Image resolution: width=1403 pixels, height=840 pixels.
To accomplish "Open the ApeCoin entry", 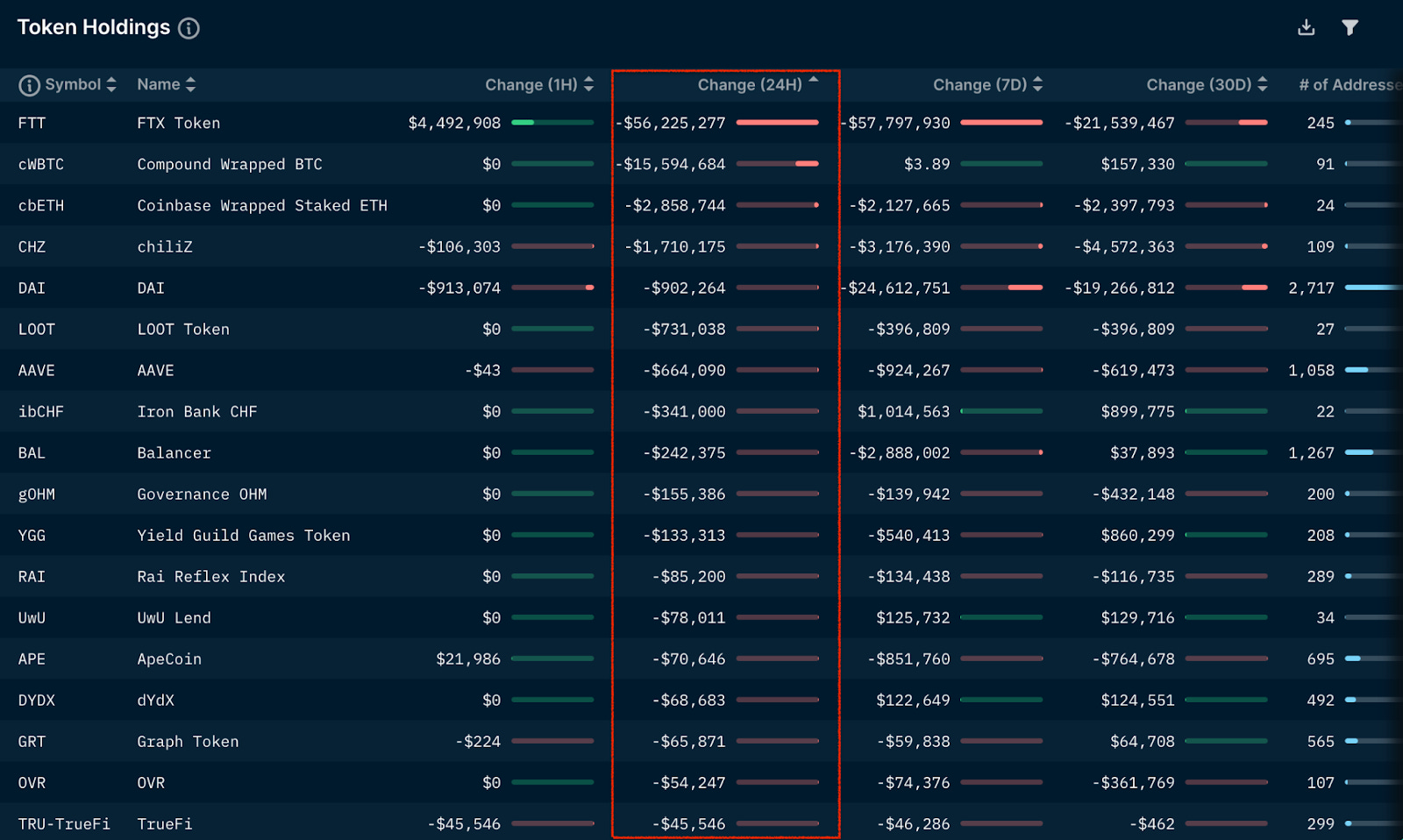I will [x=169, y=658].
